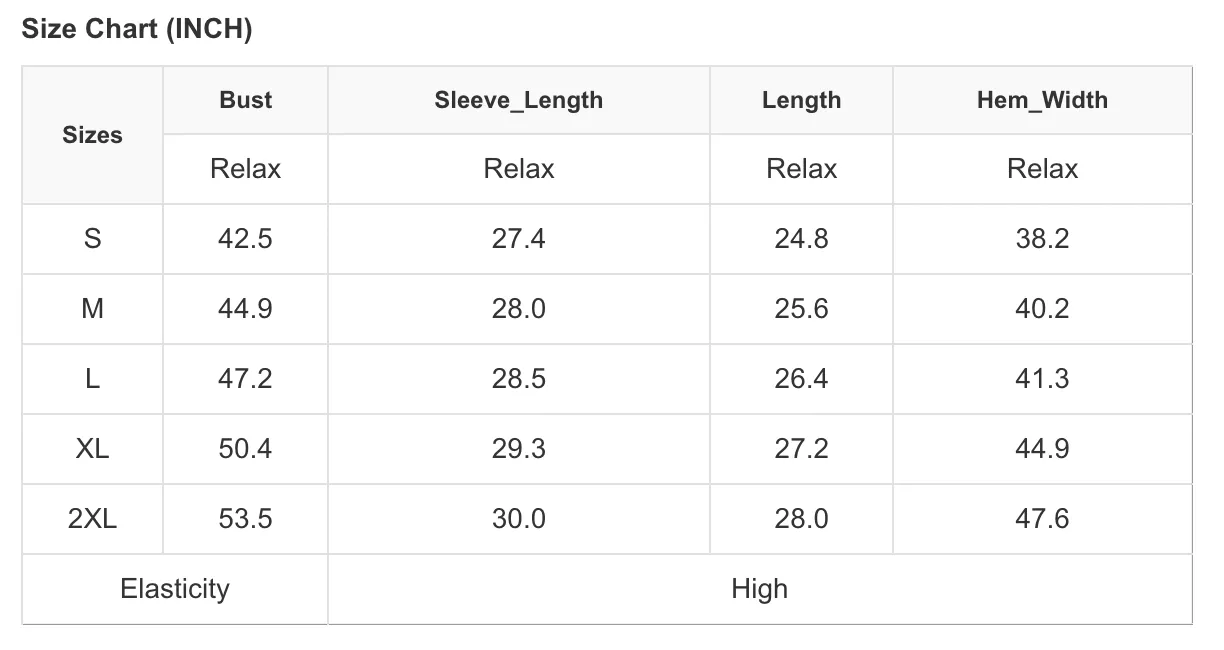Click sleeve length value 29.3
The width and height of the screenshot is (1224, 650).
click(x=518, y=449)
